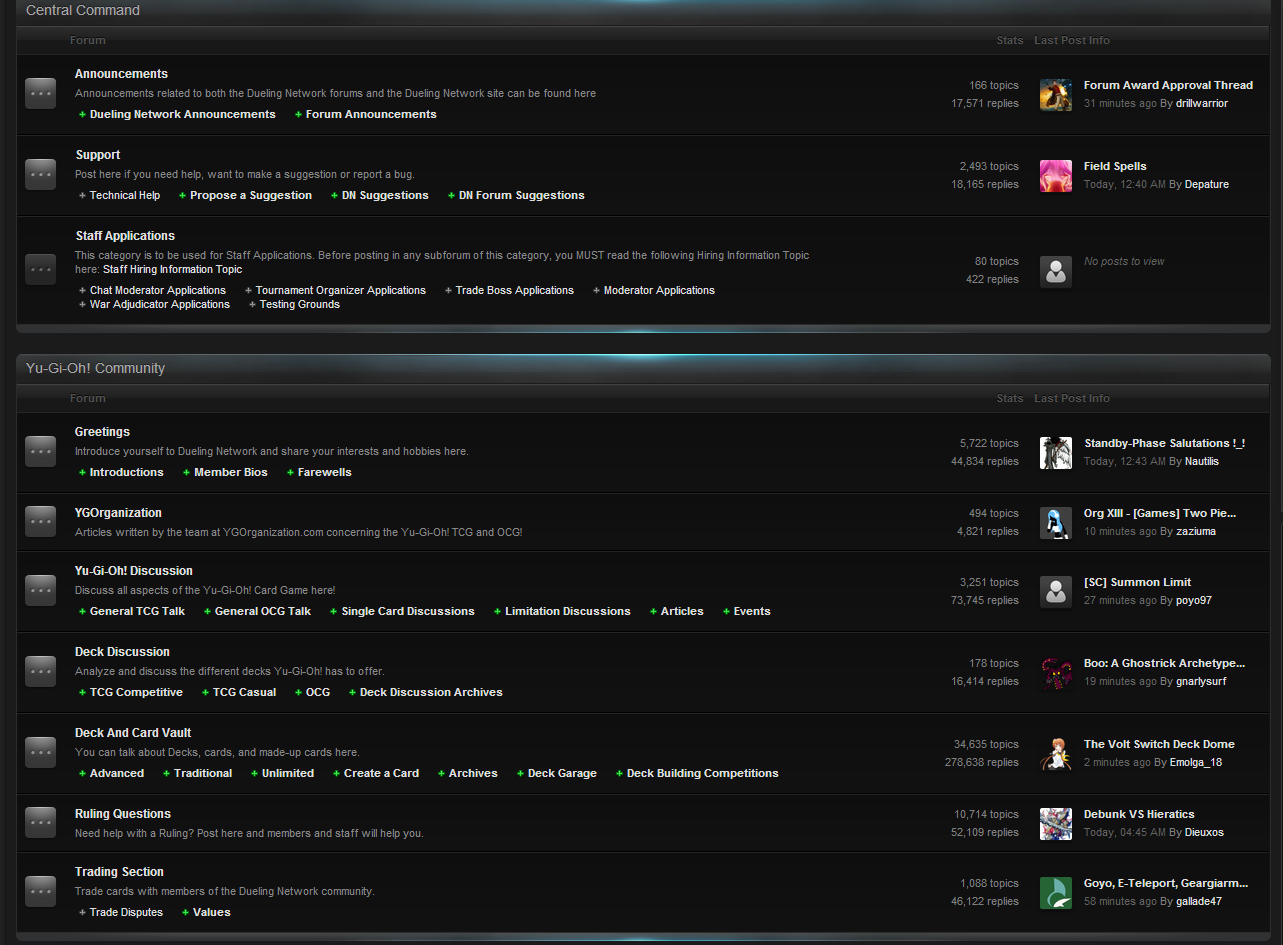Open War Adjudicator Applications subforum
The width and height of the screenshot is (1283, 945).
(x=160, y=304)
